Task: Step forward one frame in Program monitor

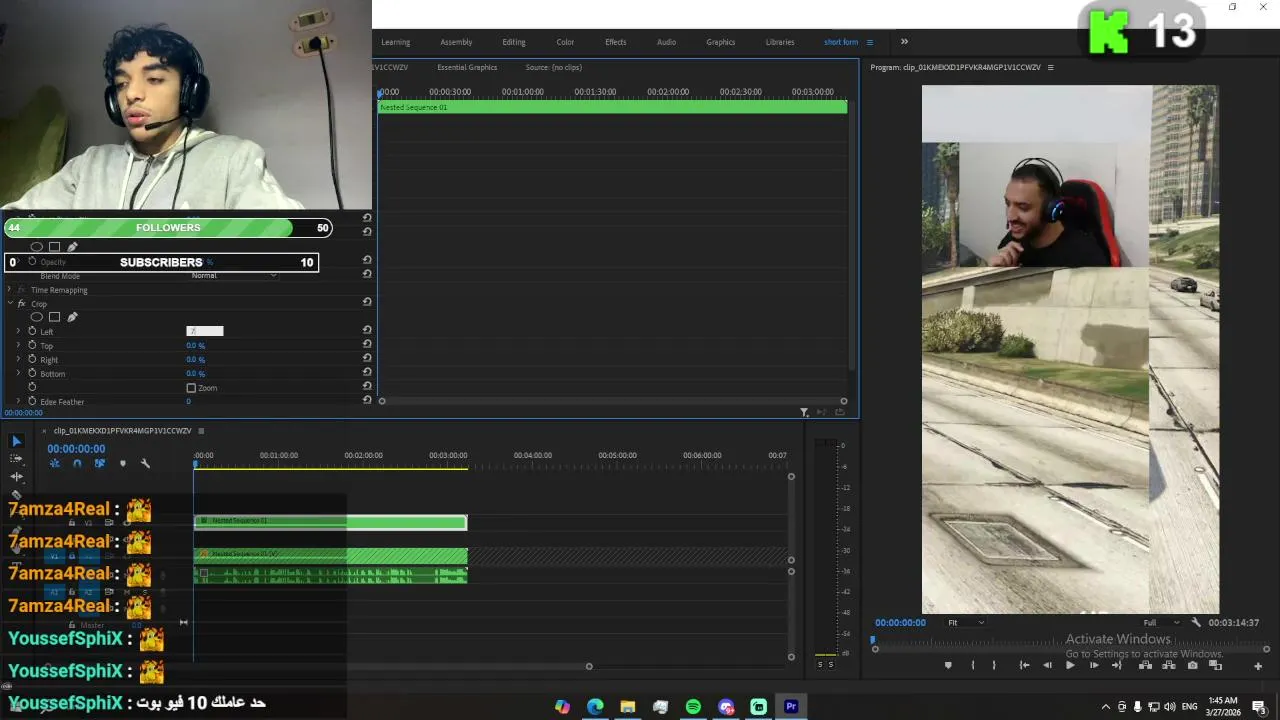Action: [x=1094, y=665]
